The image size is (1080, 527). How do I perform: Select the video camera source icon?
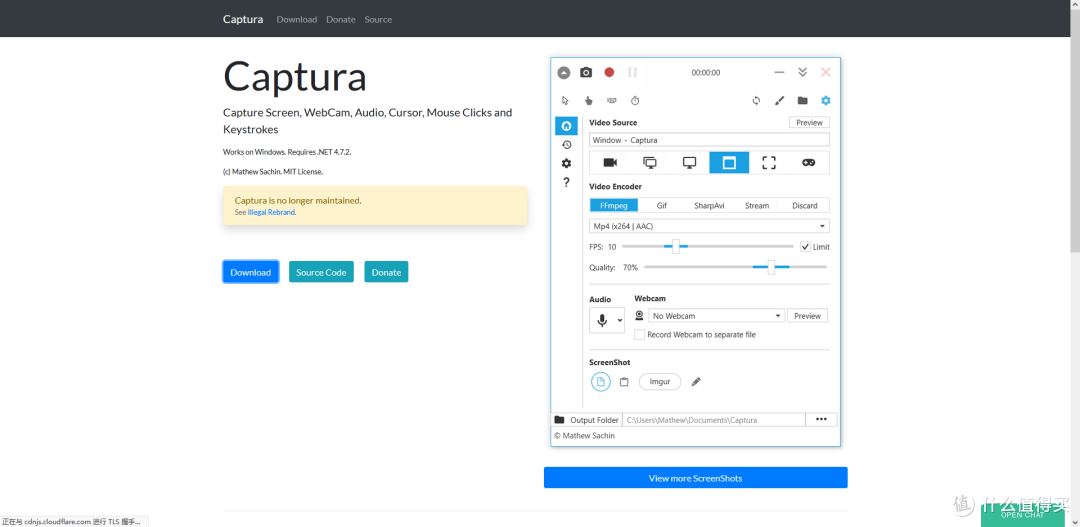tap(610, 163)
